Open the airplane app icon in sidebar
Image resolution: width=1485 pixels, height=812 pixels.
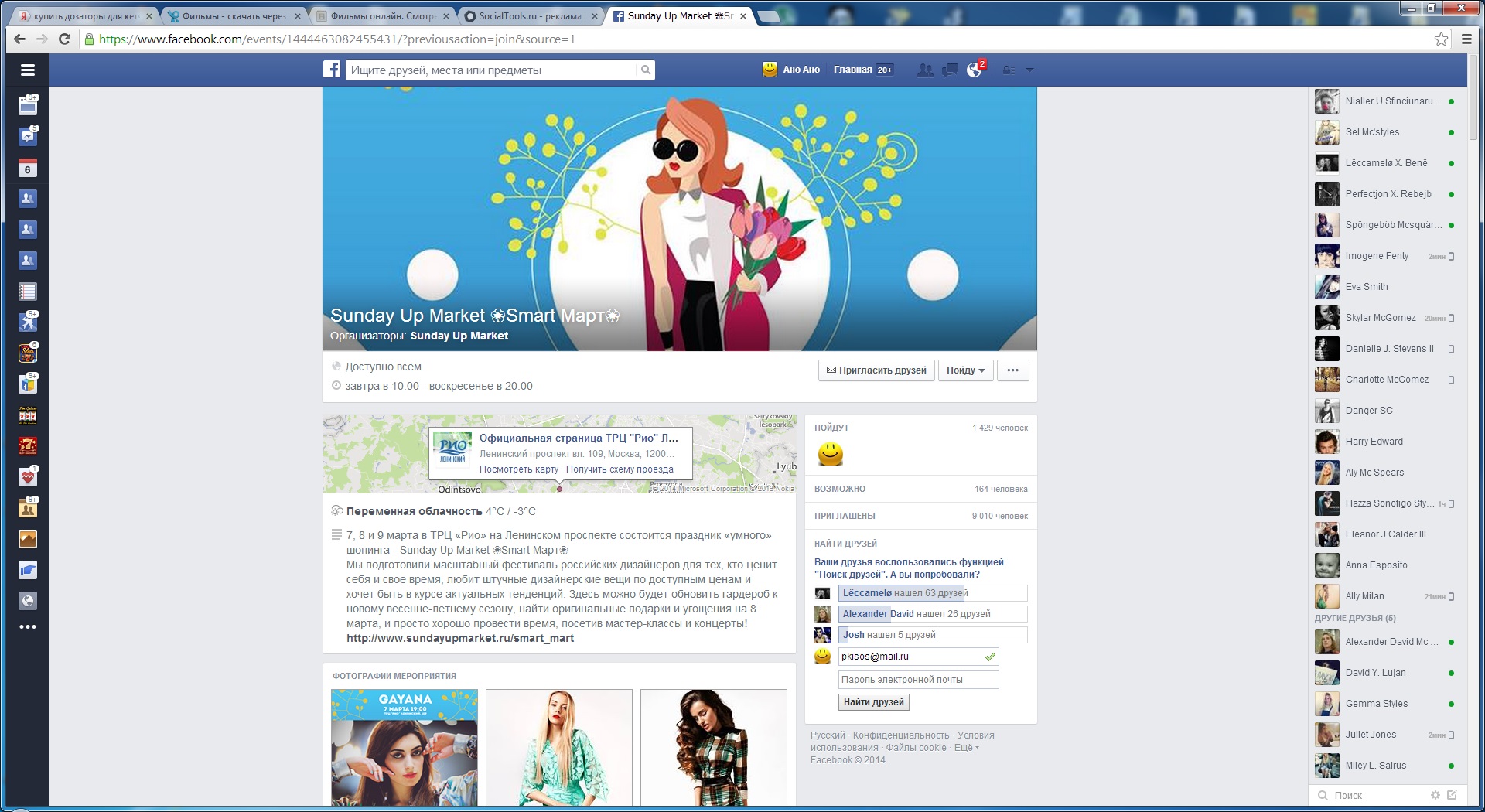[x=28, y=322]
